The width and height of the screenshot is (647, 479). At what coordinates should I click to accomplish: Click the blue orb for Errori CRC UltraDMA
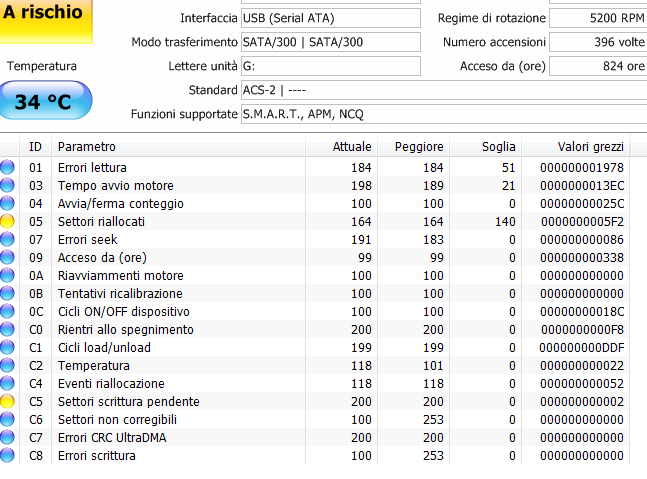(x=8, y=437)
